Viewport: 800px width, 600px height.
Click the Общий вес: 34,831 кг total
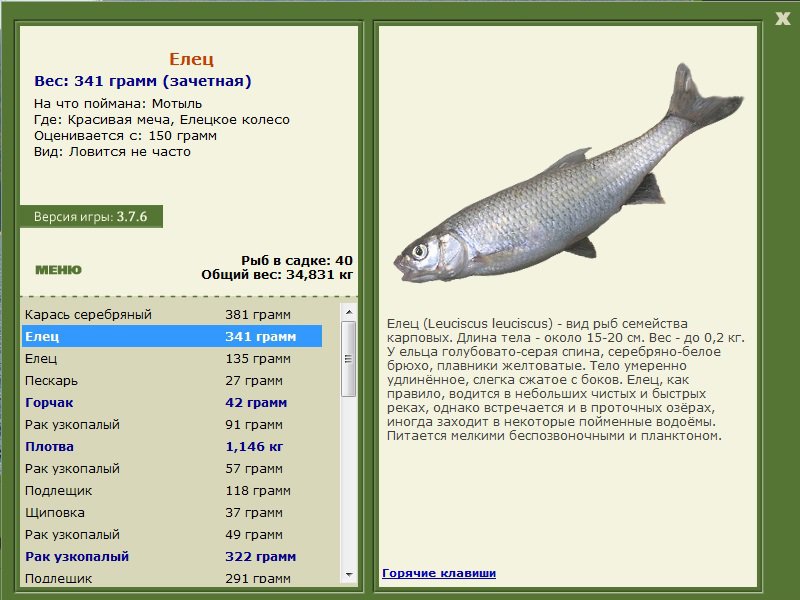(x=277, y=274)
